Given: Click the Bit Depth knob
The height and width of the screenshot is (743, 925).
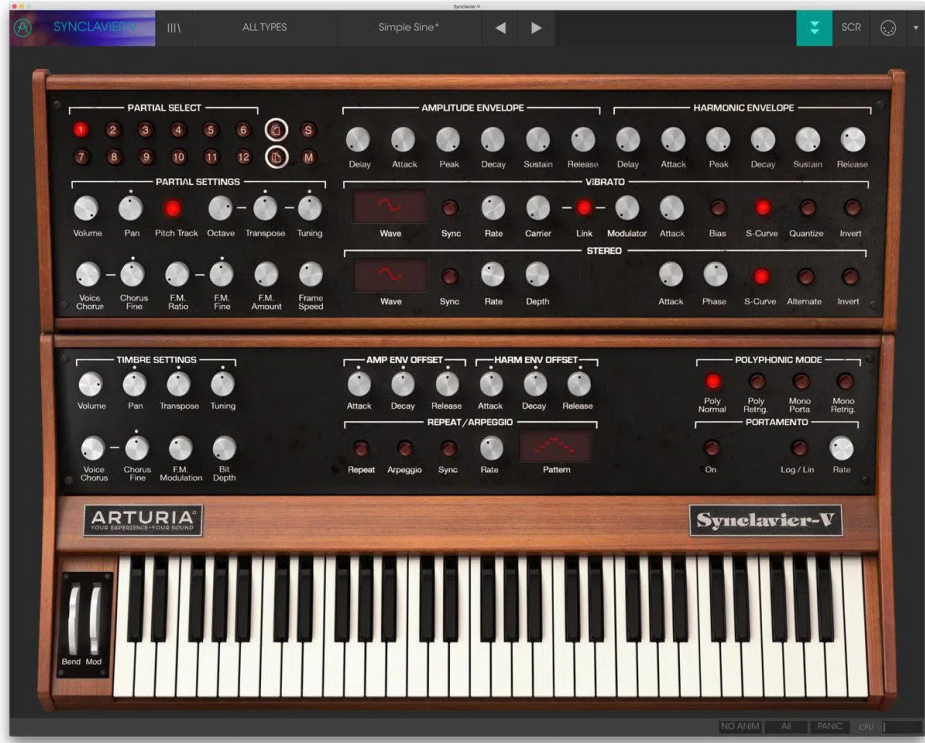Looking at the screenshot, I should tap(224, 449).
